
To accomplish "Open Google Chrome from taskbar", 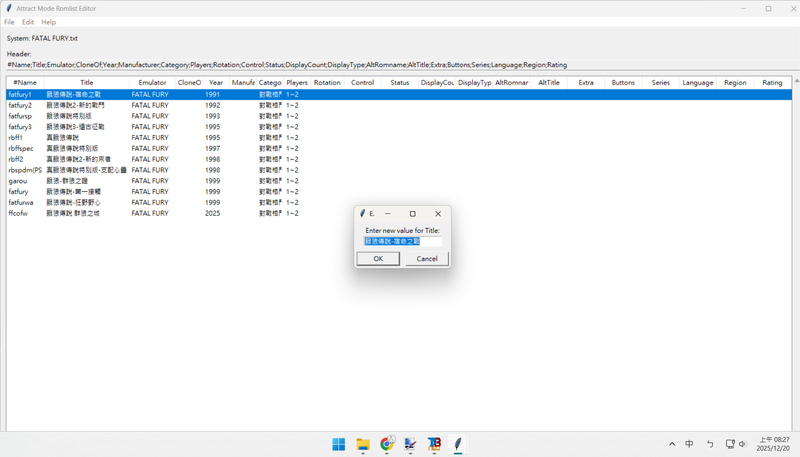I will [387, 444].
